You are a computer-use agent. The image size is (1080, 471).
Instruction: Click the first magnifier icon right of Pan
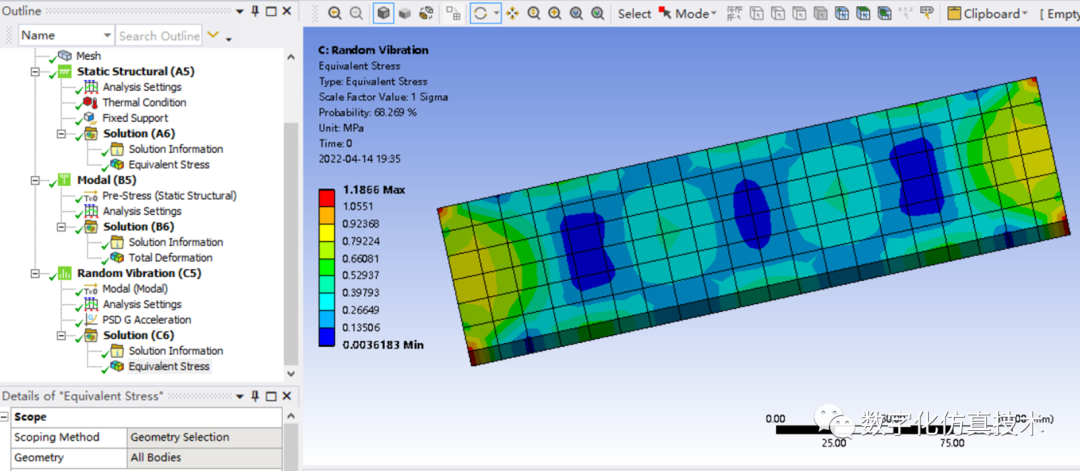point(534,13)
